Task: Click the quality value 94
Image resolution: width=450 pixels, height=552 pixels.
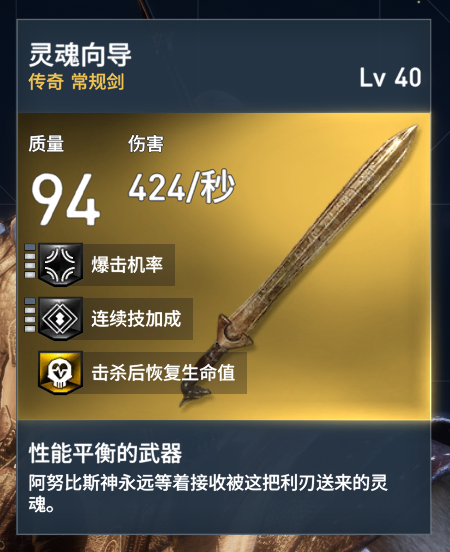Action: point(66,199)
